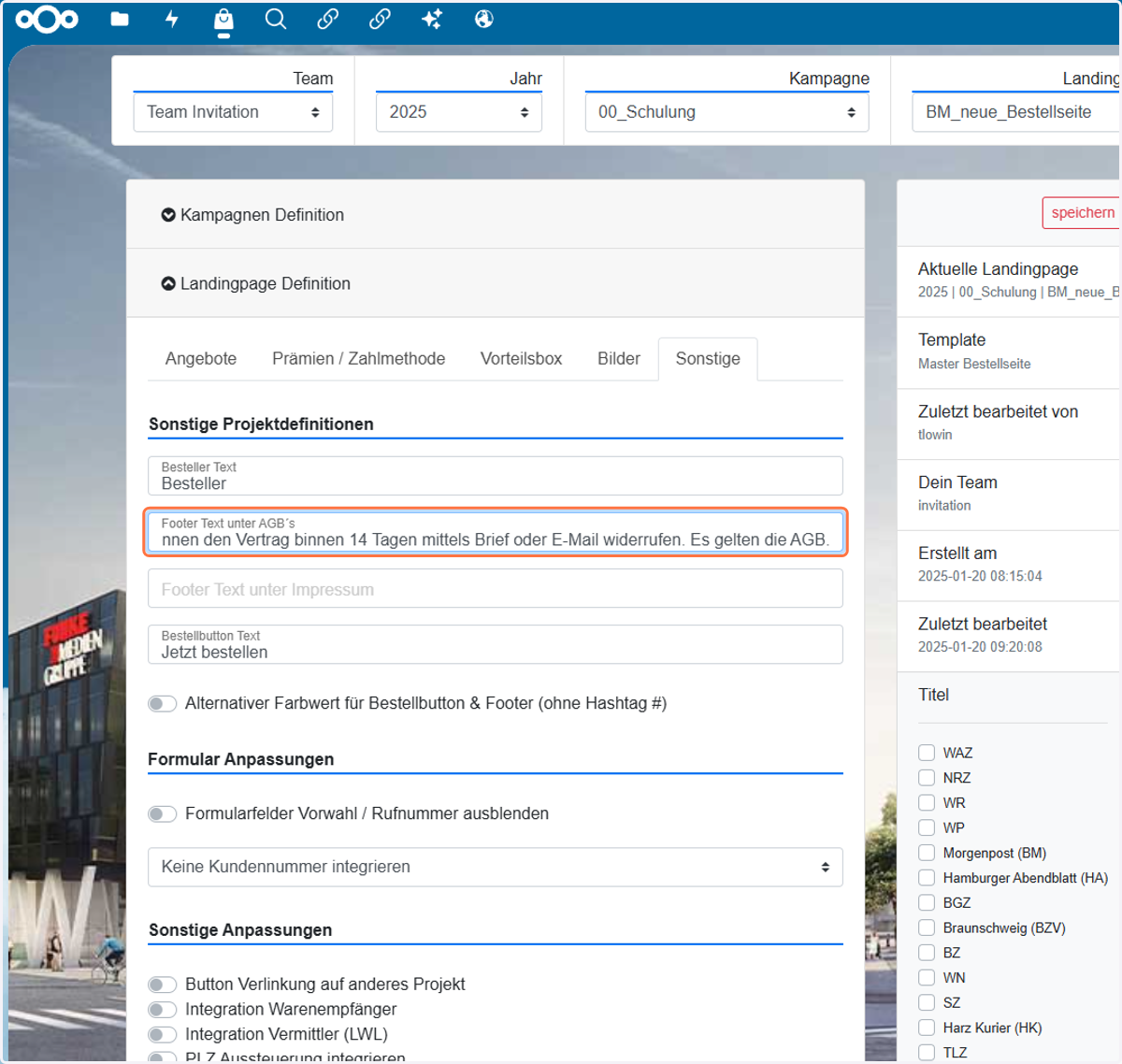Open the Files folder icon
This screenshot has width=1122, height=1064.
coord(120,19)
